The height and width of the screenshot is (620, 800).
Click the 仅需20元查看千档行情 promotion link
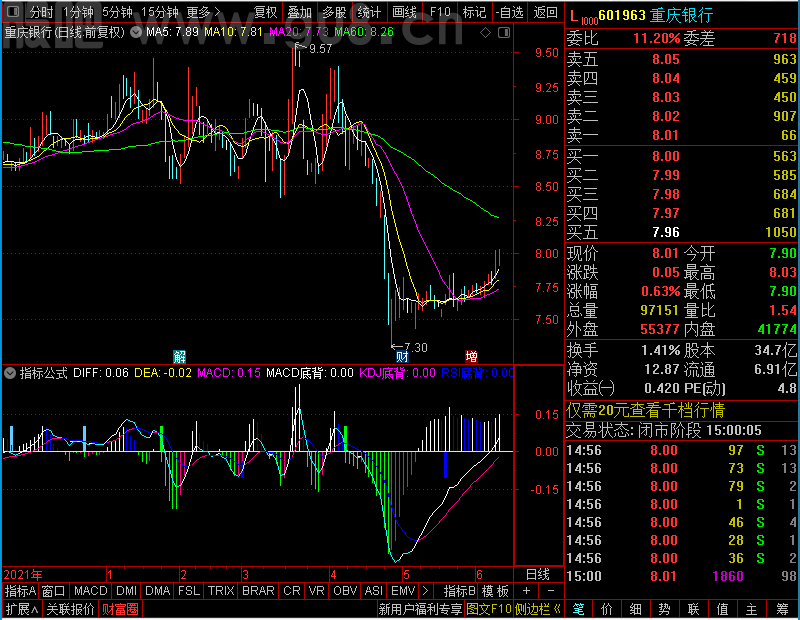pos(645,410)
